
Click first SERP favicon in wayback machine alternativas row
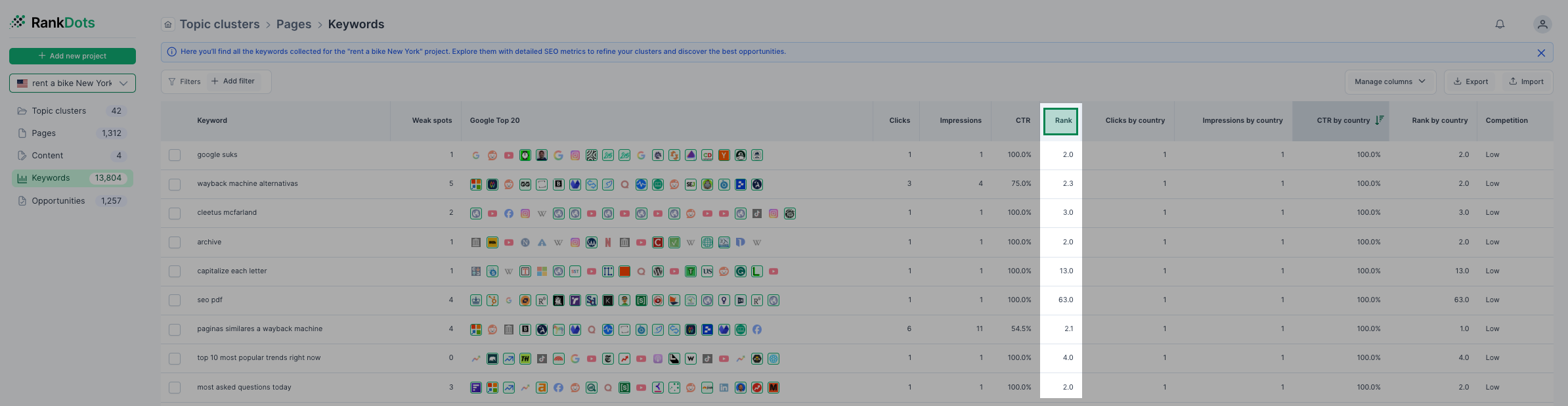point(476,185)
